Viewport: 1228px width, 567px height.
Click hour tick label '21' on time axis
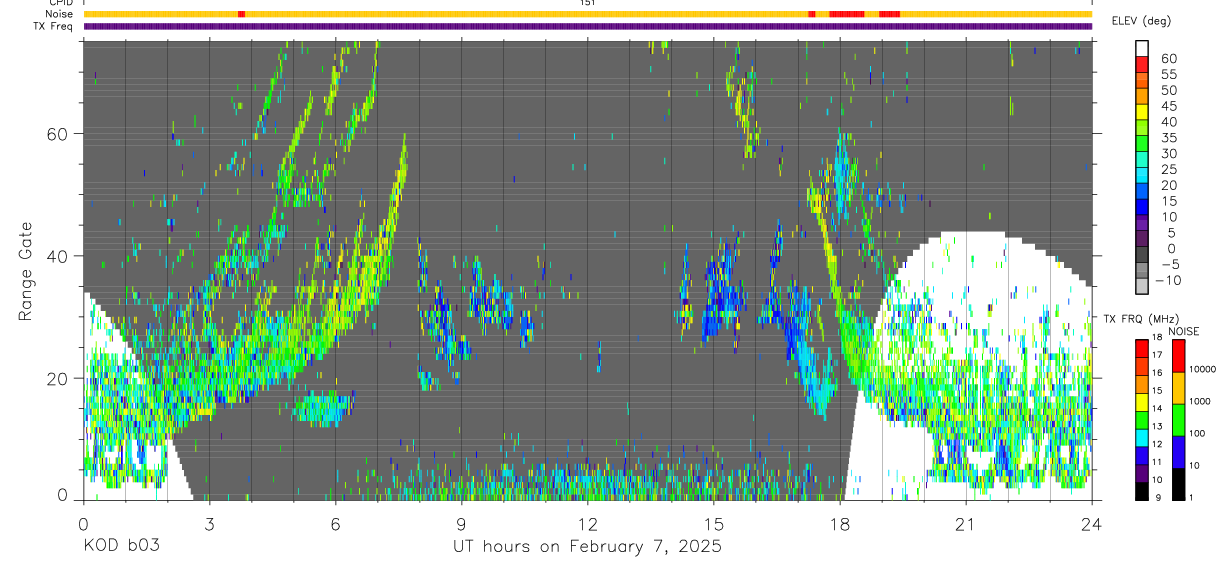point(965,524)
